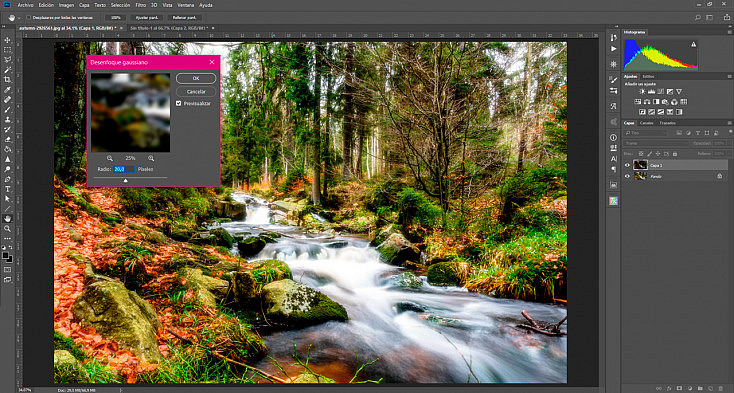The image size is (734, 393).
Task: Open the Selección menu
Action: point(120,5)
